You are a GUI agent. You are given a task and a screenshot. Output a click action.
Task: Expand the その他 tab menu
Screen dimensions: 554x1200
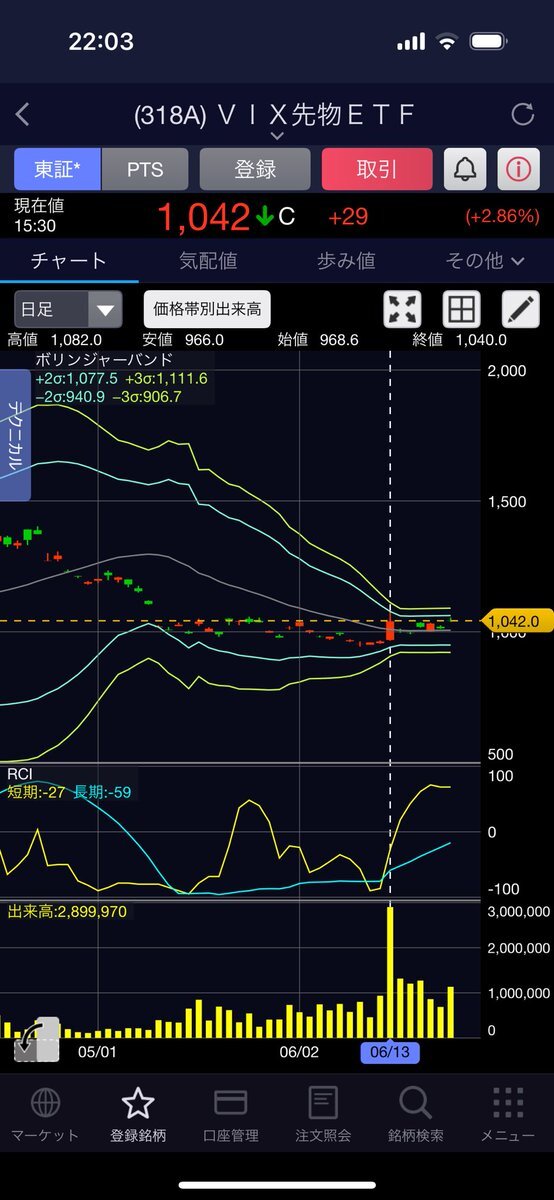[485, 261]
